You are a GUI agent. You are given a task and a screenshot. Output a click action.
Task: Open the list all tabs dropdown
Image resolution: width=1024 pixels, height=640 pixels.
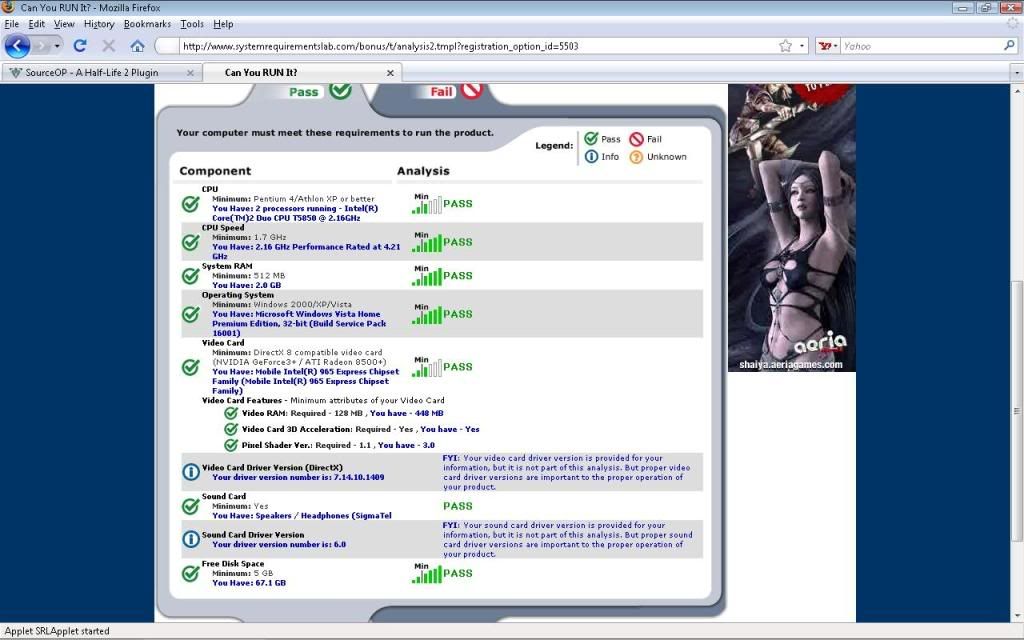[1017, 72]
